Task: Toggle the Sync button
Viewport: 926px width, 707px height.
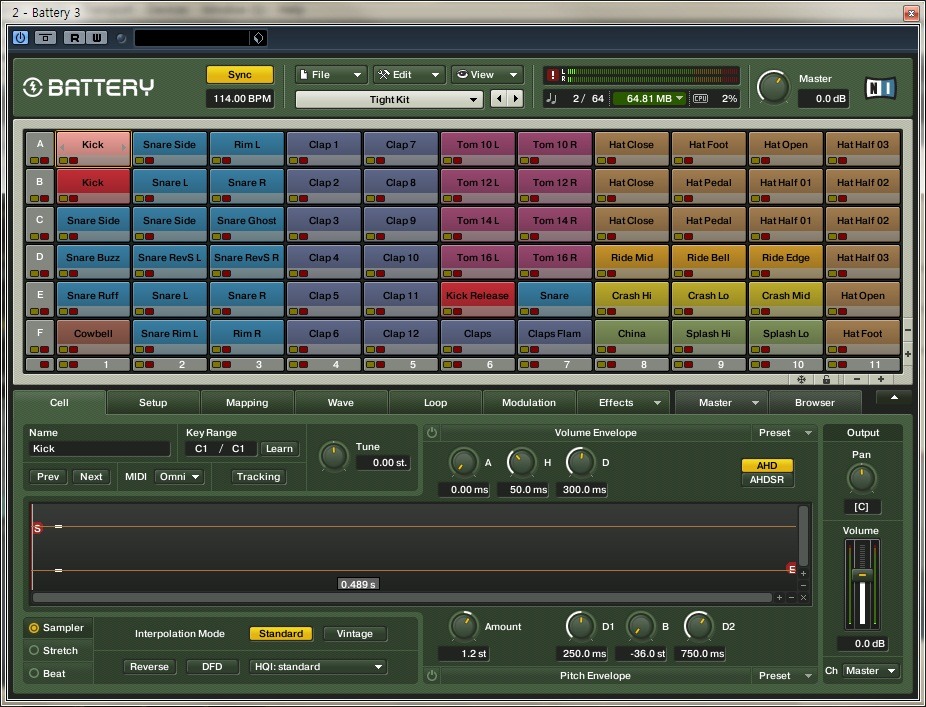Action: (x=240, y=74)
